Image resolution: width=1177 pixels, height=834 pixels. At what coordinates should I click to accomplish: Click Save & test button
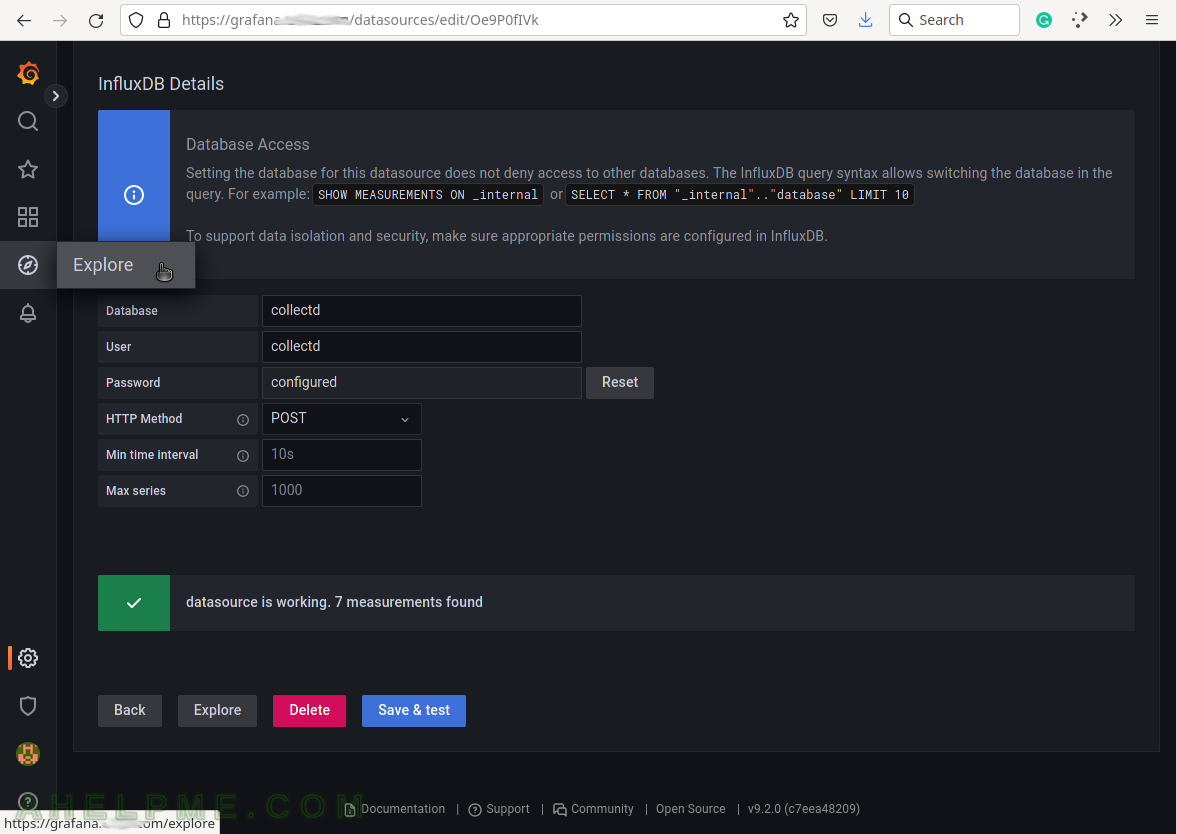click(x=414, y=710)
